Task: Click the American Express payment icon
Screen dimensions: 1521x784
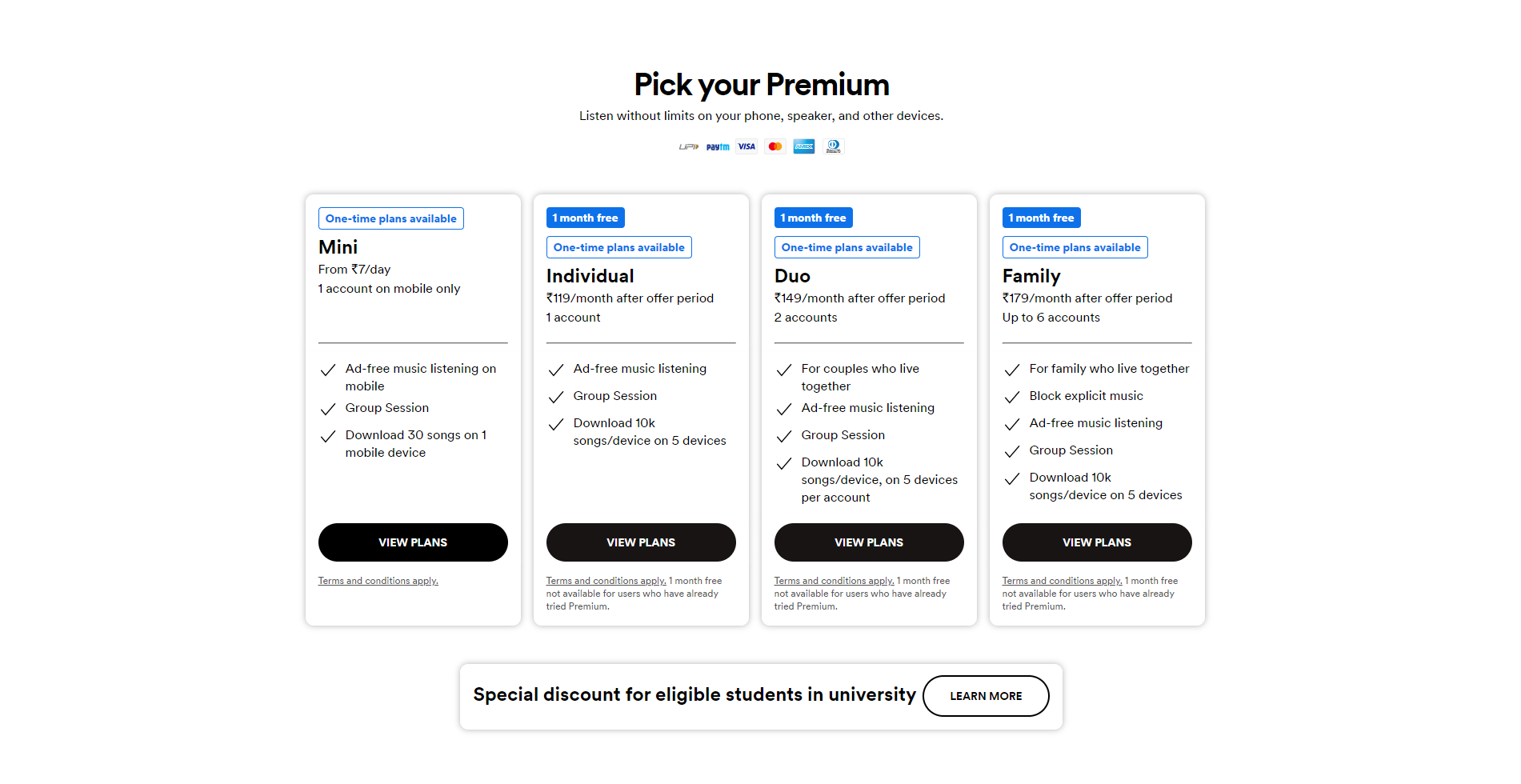Action: point(803,146)
